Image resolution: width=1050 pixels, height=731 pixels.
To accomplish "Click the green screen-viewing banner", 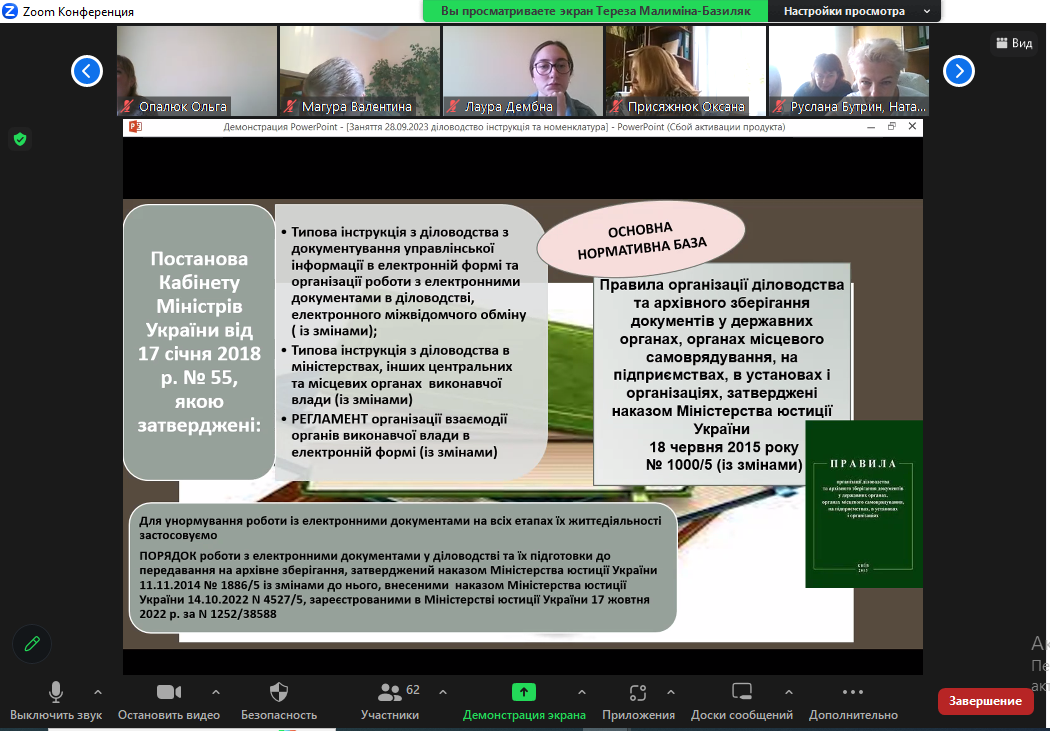I will click(x=595, y=11).
